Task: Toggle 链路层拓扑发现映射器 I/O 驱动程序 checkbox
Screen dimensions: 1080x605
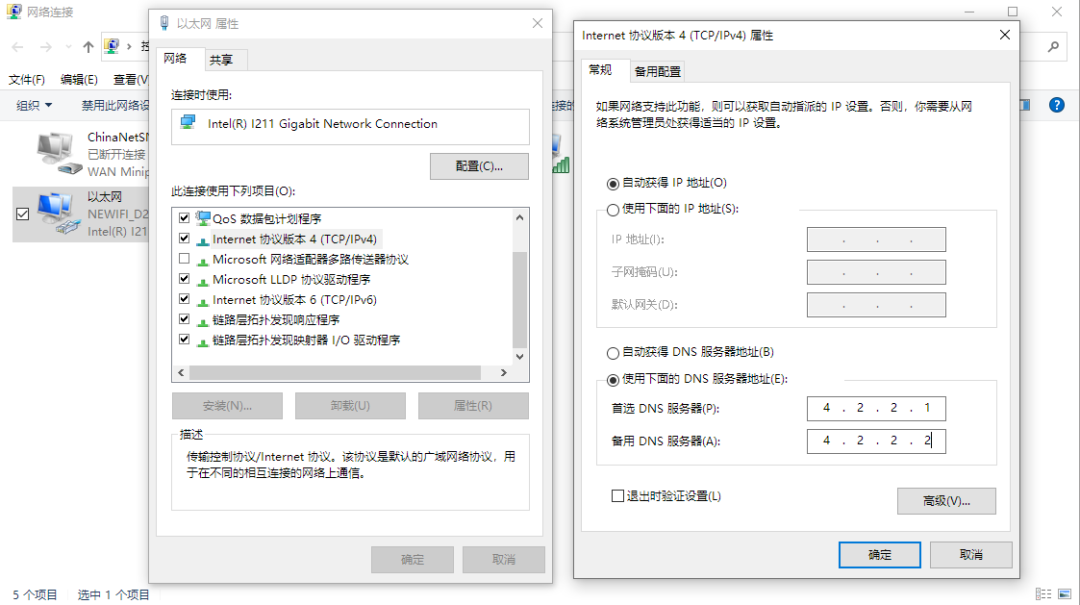Action: pos(184,339)
